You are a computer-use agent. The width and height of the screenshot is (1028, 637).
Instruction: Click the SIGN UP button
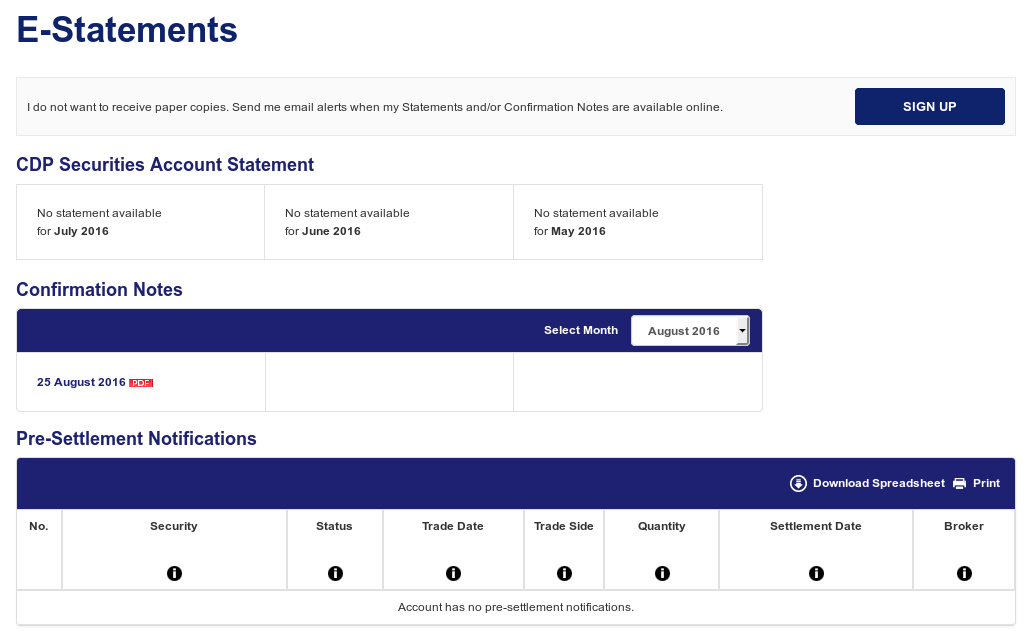click(x=929, y=106)
